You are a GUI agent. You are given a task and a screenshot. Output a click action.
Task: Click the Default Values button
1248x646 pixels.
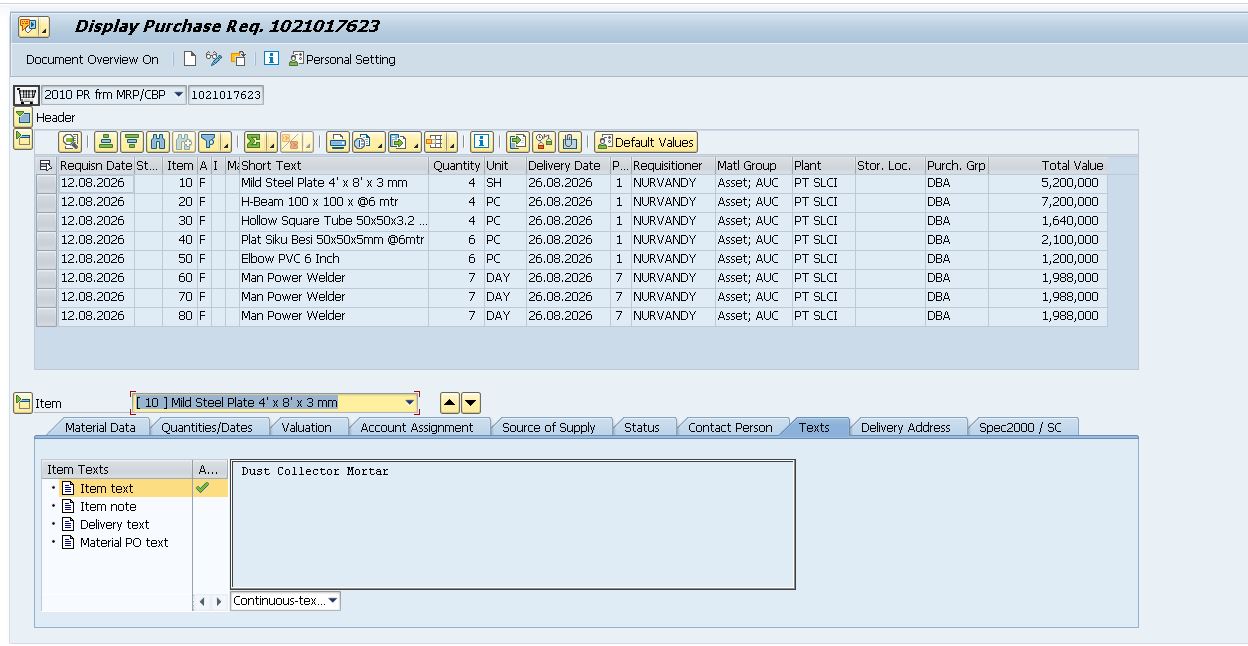coord(646,142)
